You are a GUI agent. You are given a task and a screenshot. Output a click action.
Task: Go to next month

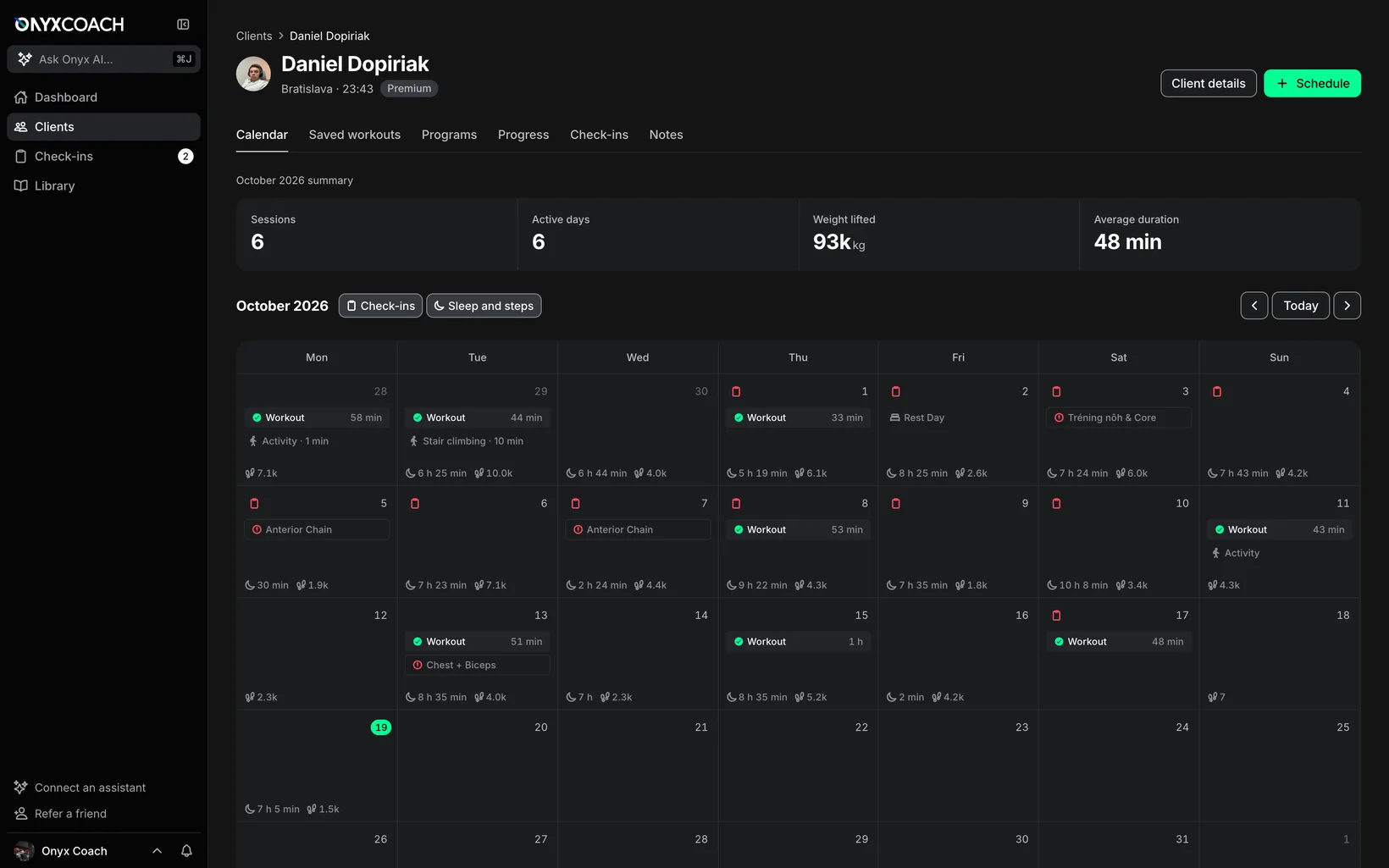point(1347,306)
